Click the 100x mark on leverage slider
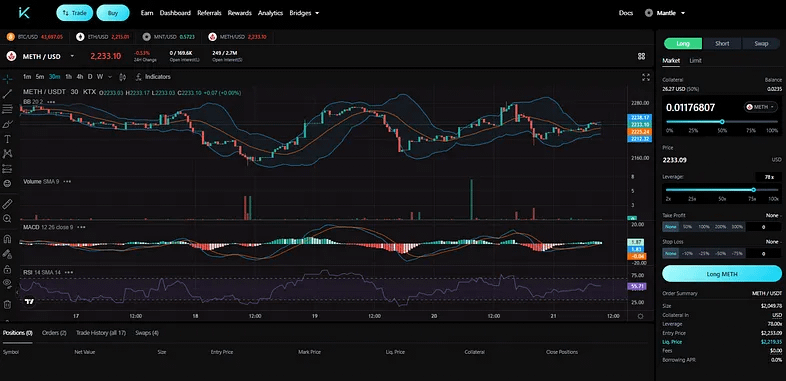Viewport: 786px width, 381px height. click(773, 199)
